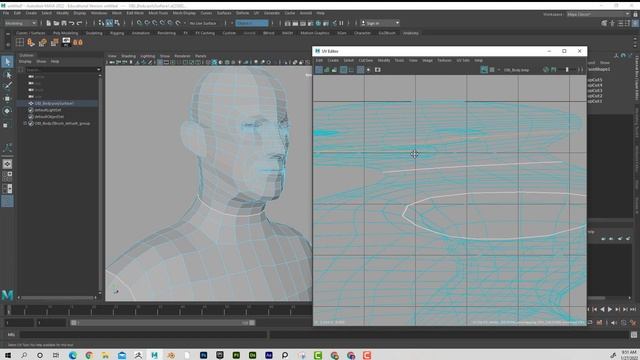Toggle visibility of defaultLightSet in Outliner
The height and width of the screenshot is (360, 640).
coord(31,110)
